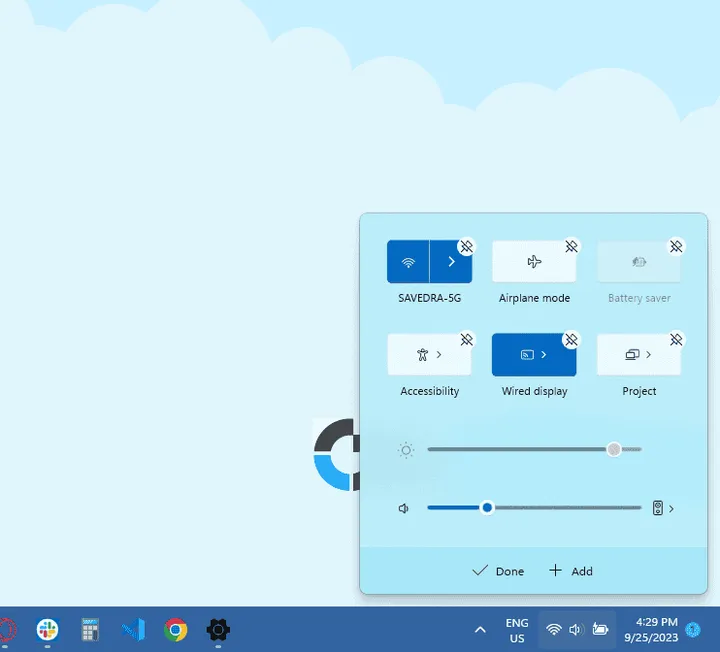Viewport: 720px width, 652px height.
Task: Toggle Wi-Fi on the SAVEDRA-5G tile
Action: pos(408,262)
